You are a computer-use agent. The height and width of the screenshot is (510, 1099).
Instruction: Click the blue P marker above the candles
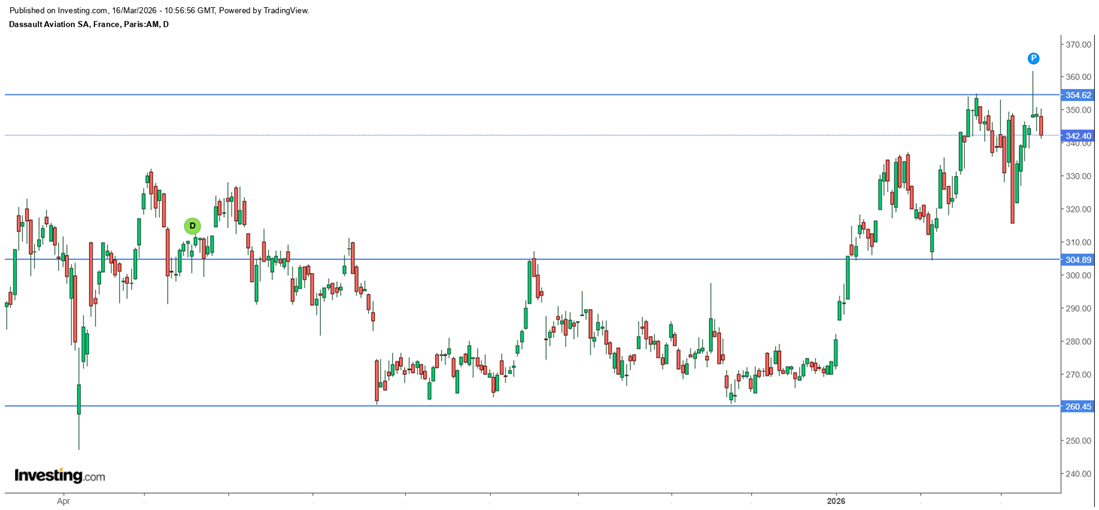click(1033, 59)
